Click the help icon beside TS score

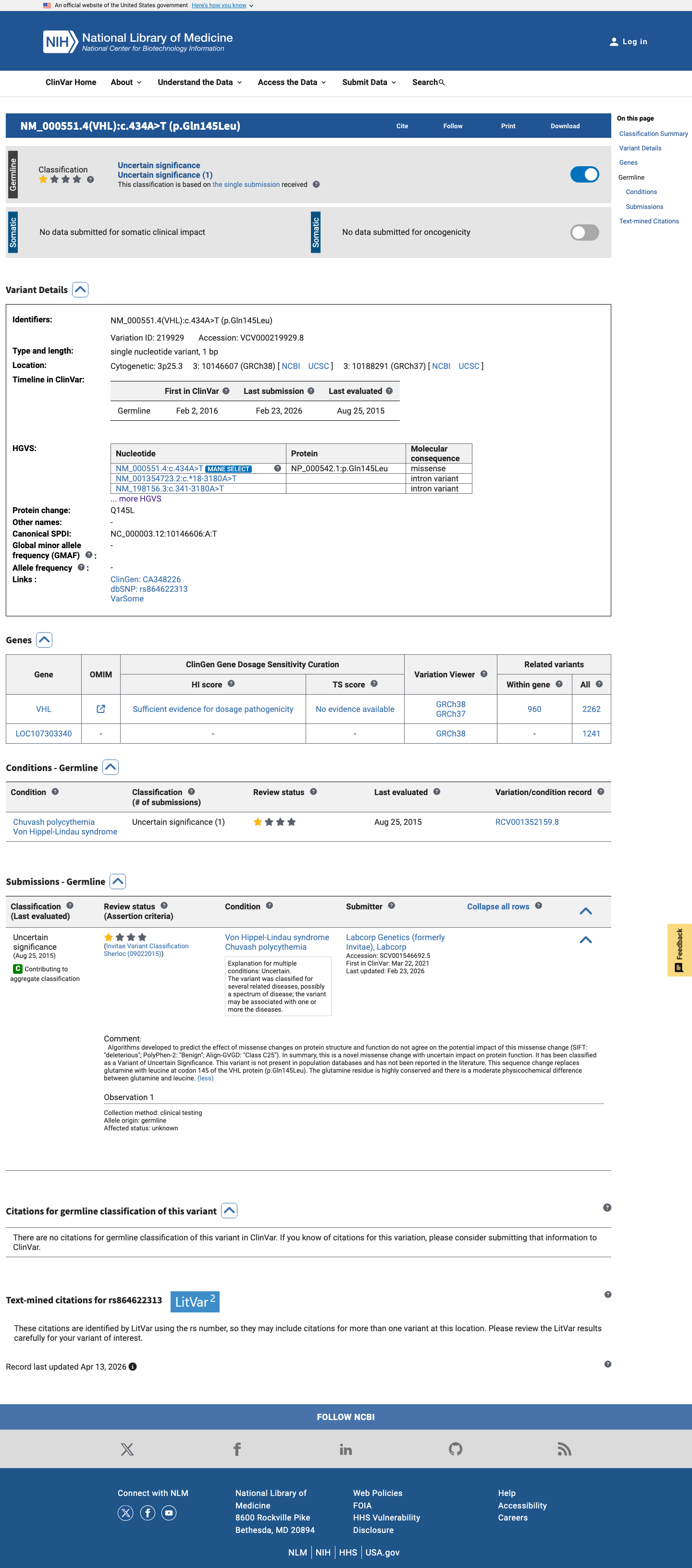tap(374, 684)
